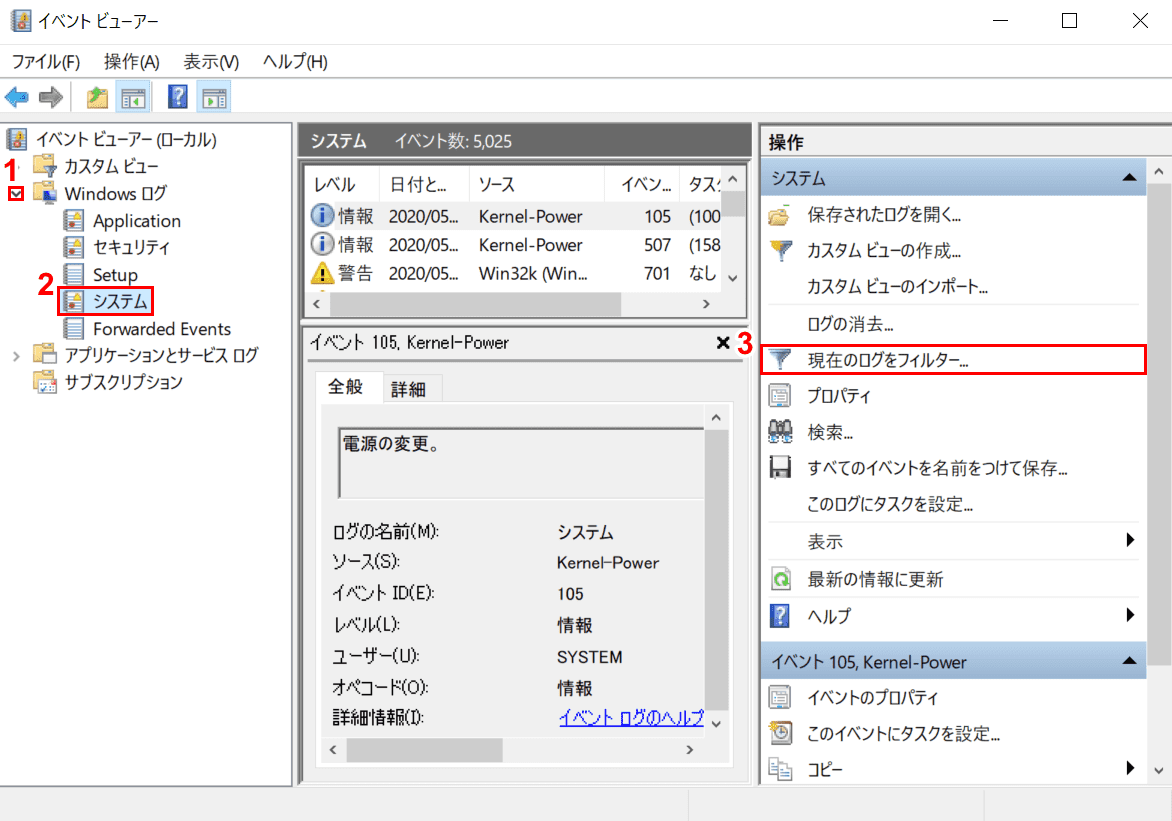Open the 操作(A) menu

pos(132,61)
